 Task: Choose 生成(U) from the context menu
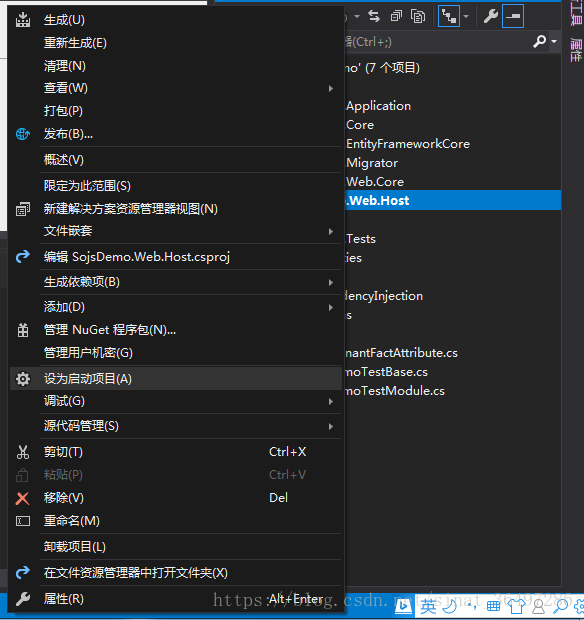(x=176, y=20)
